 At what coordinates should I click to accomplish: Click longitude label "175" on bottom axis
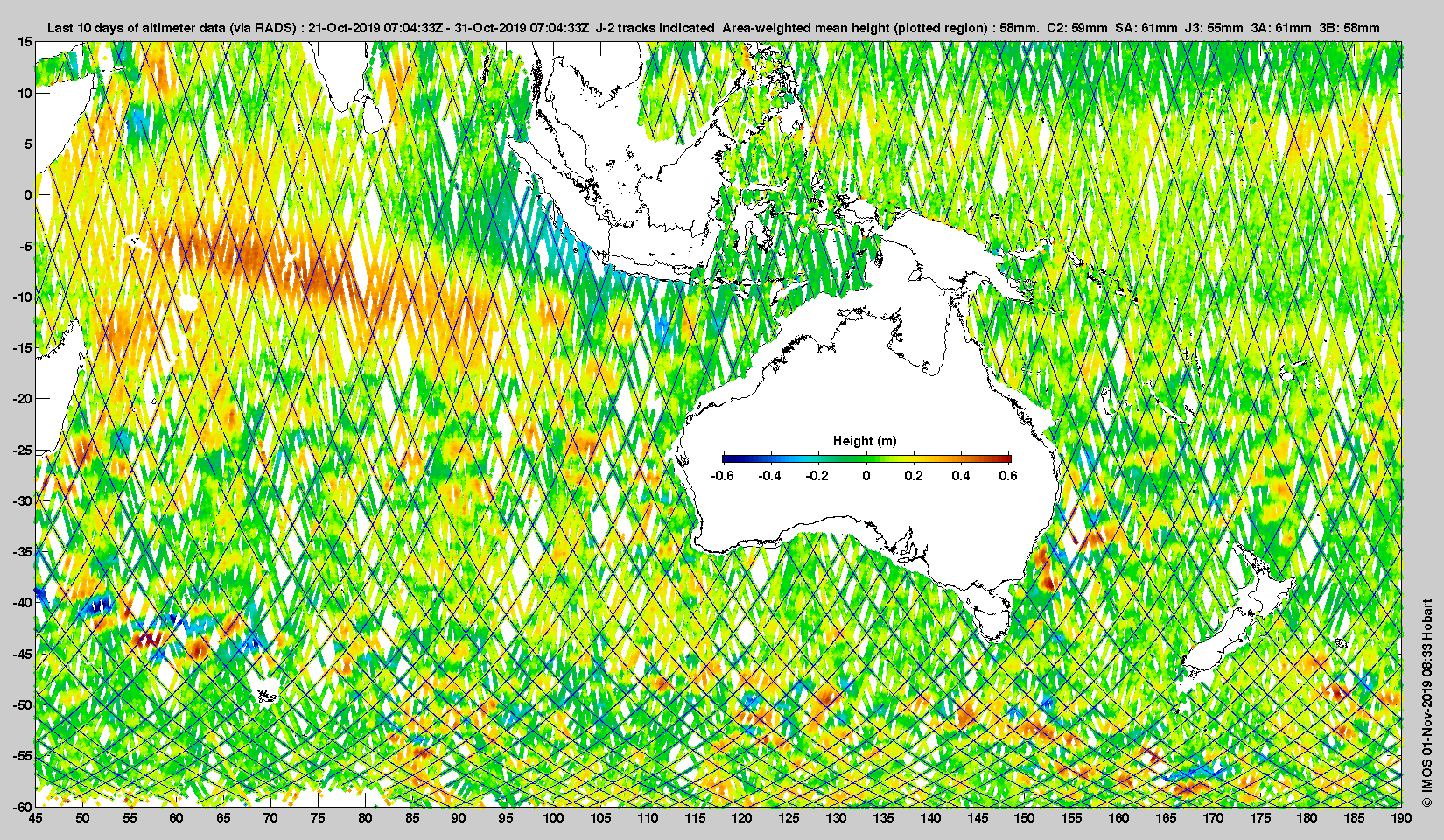pyautogui.click(x=1260, y=818)
